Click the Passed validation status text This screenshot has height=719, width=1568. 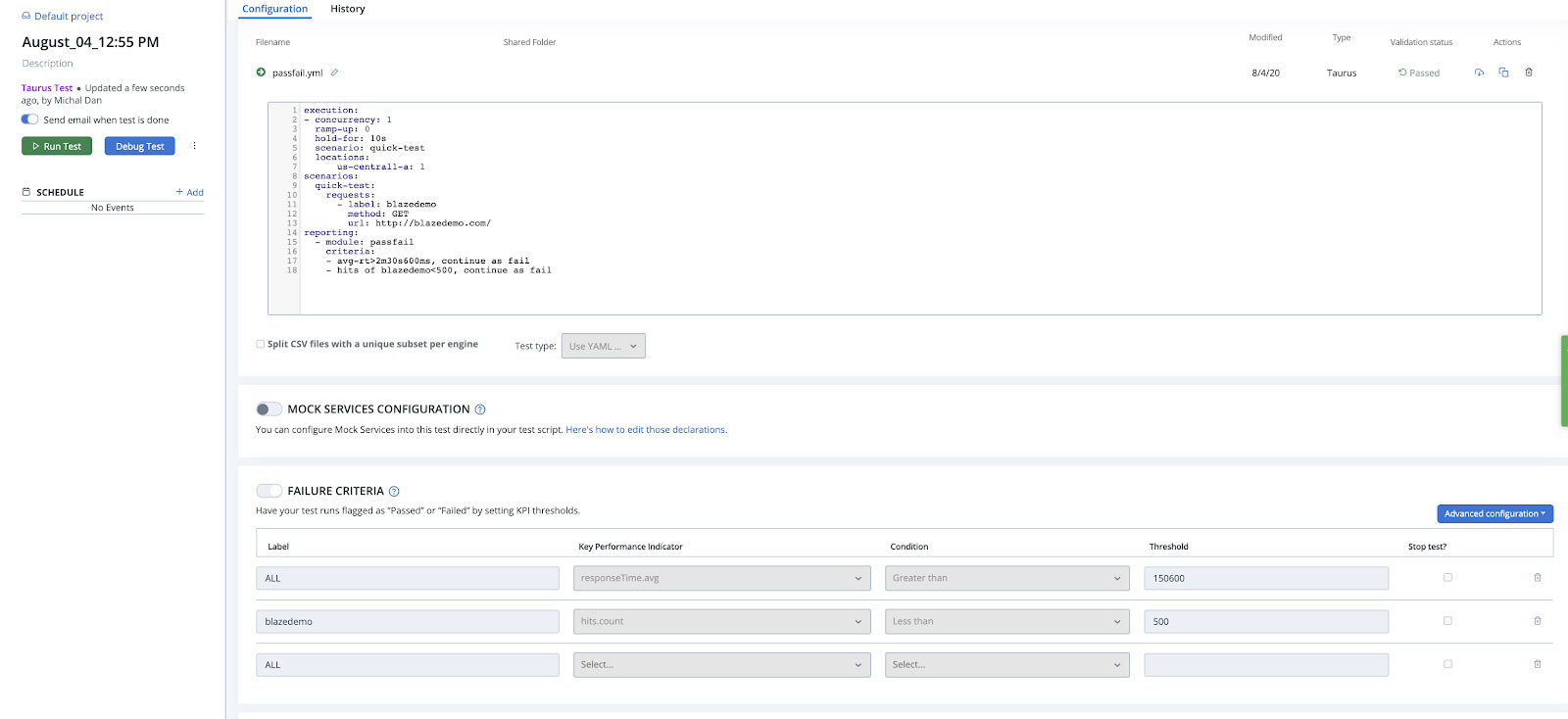tap(1425, 72)
